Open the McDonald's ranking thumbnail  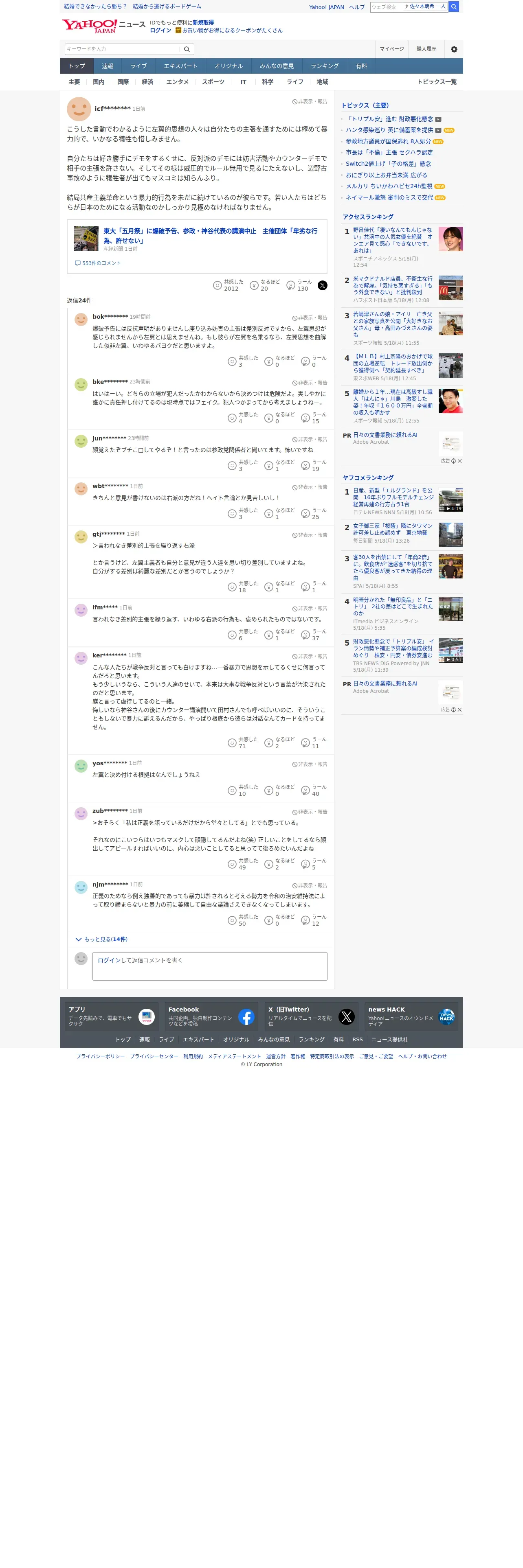tap(450, 288)
